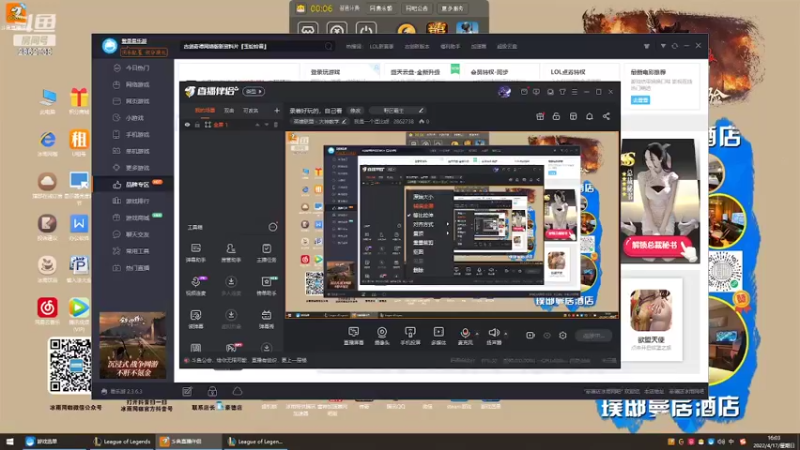
Task: Add the camera (摄像头) source
Action: (382, 336)
